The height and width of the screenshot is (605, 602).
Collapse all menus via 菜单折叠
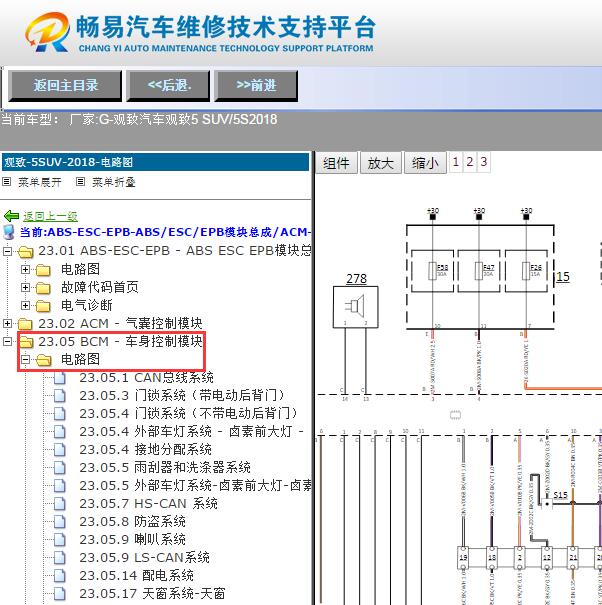tap(113, 182)
